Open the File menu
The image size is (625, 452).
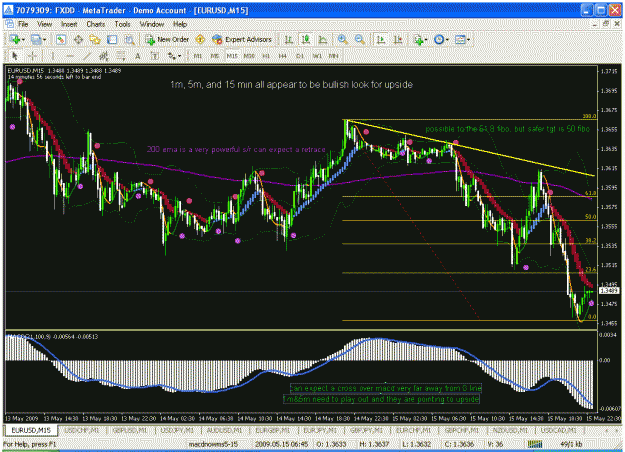coord(23,24)
